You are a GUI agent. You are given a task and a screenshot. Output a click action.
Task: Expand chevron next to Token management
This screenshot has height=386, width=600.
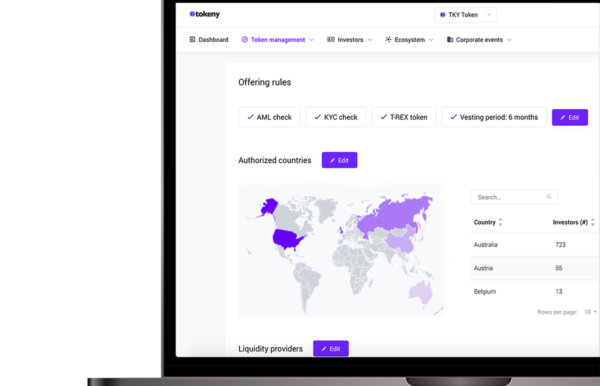click(x=312, y=40)
